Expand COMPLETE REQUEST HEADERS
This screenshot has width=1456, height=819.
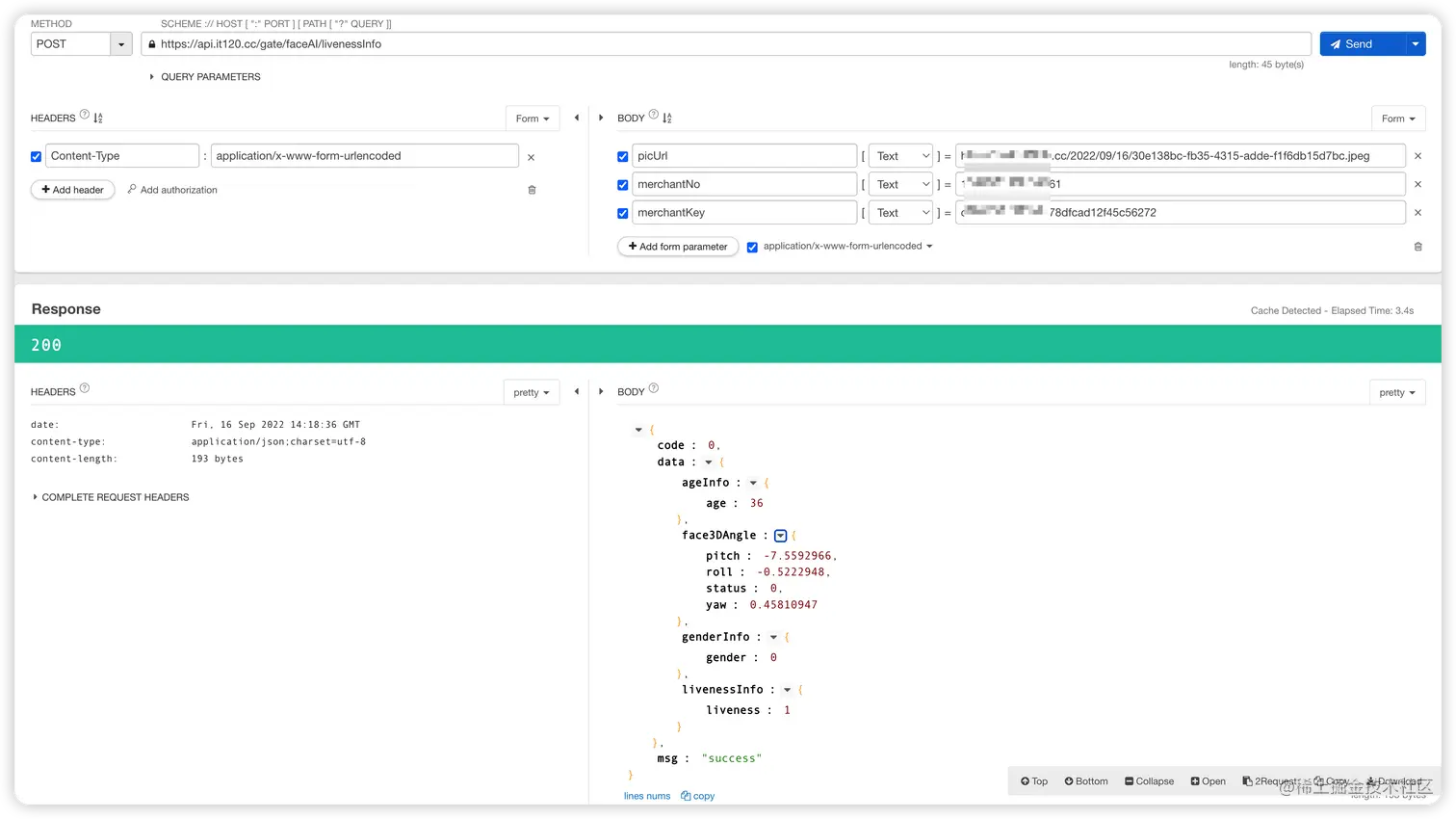(x=111, y=497)
